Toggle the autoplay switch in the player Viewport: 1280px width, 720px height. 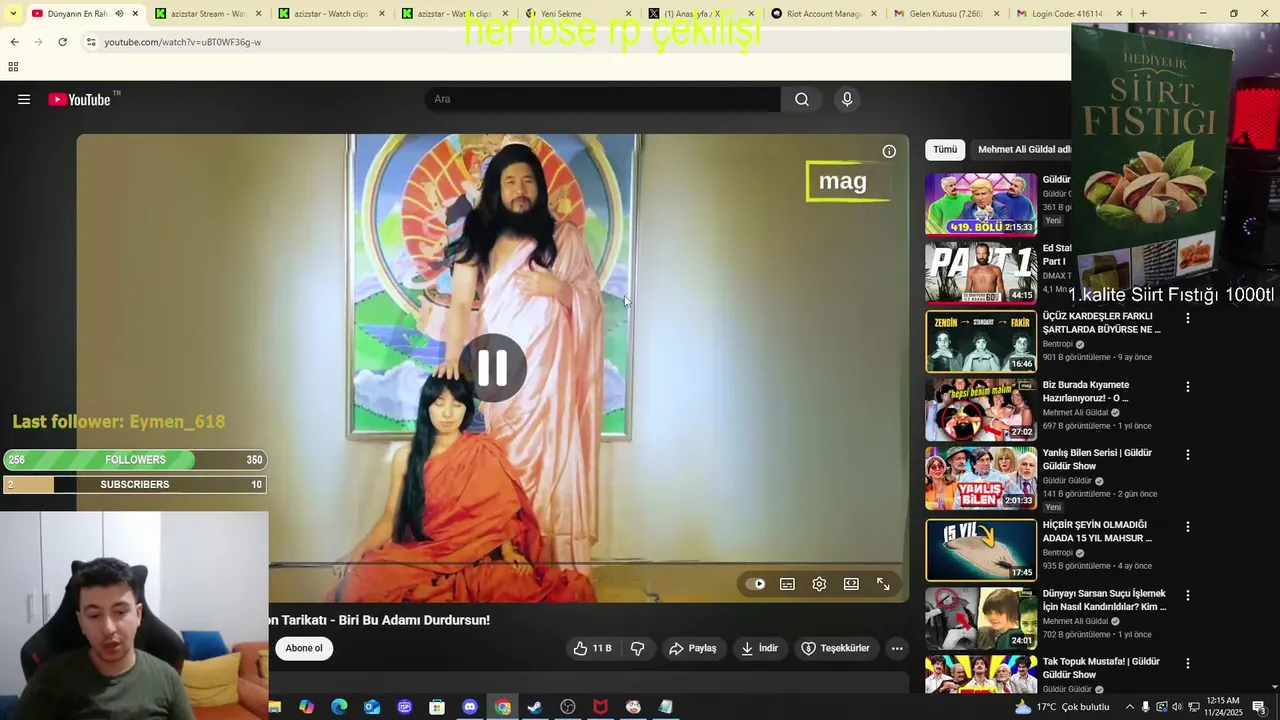pos(756,584)
